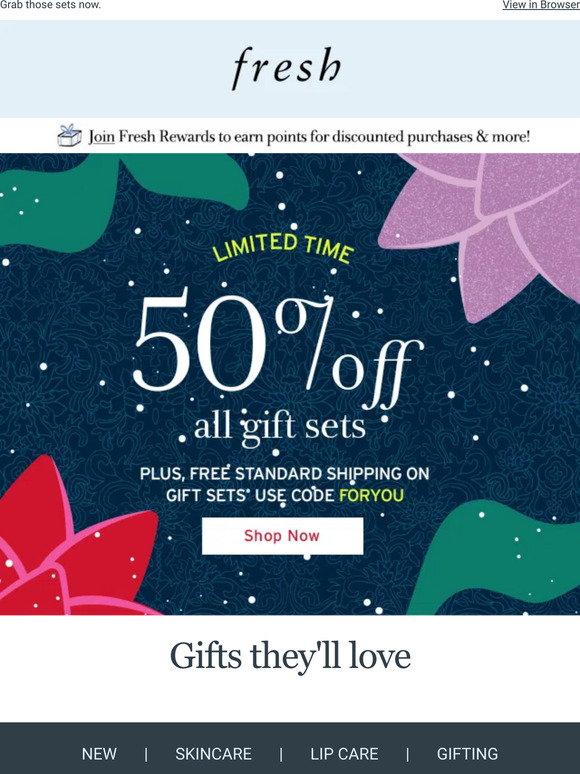Click the Gifts they'll love heading
The image size is (580, 774).
point(290,656)
